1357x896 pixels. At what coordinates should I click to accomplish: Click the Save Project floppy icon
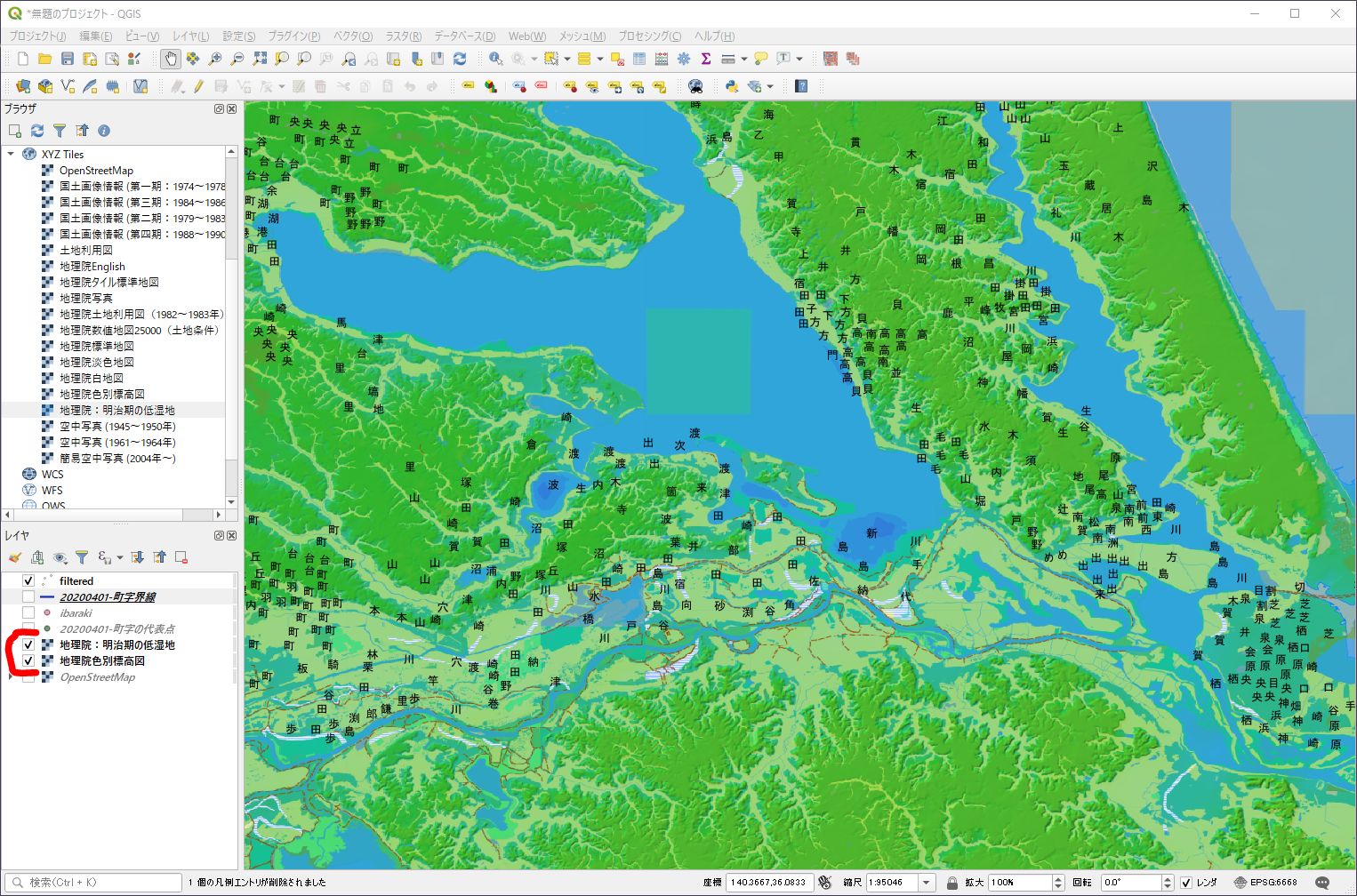coord(67,59)
